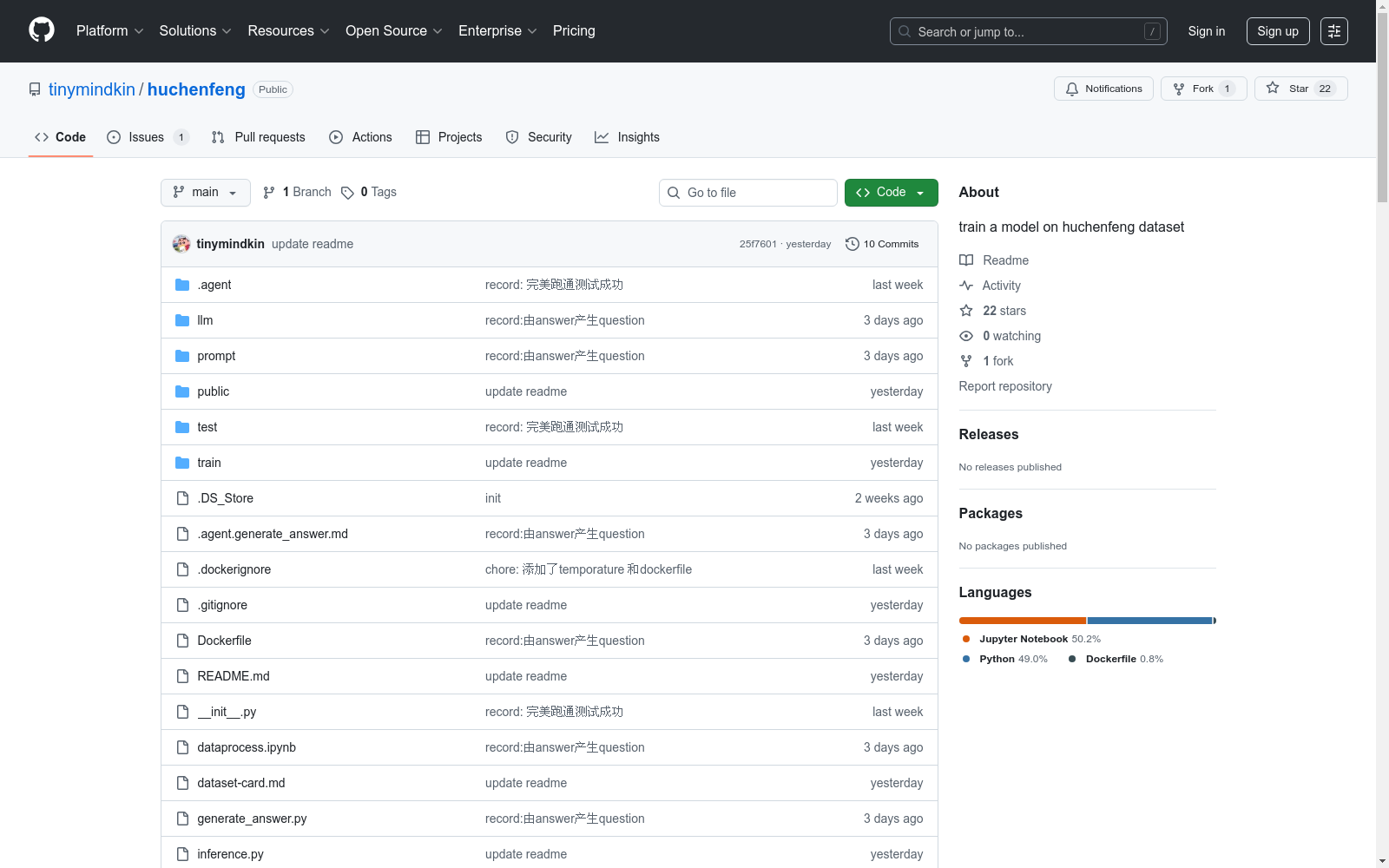Open dataprocess.ipynb file
The width and height of the screenshot is (1389, 868).
pos(247,747)
